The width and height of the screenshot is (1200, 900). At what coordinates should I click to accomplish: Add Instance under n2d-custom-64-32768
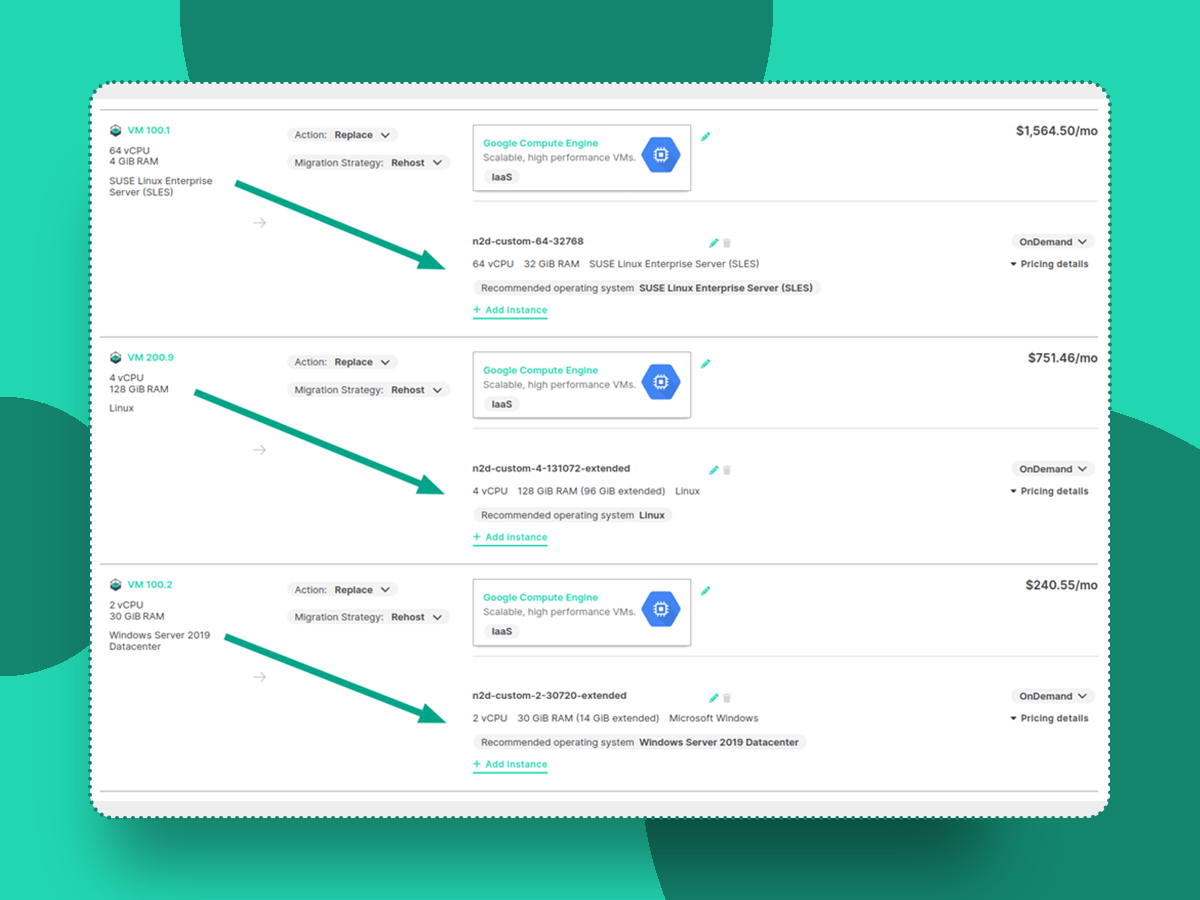[510, 310]
